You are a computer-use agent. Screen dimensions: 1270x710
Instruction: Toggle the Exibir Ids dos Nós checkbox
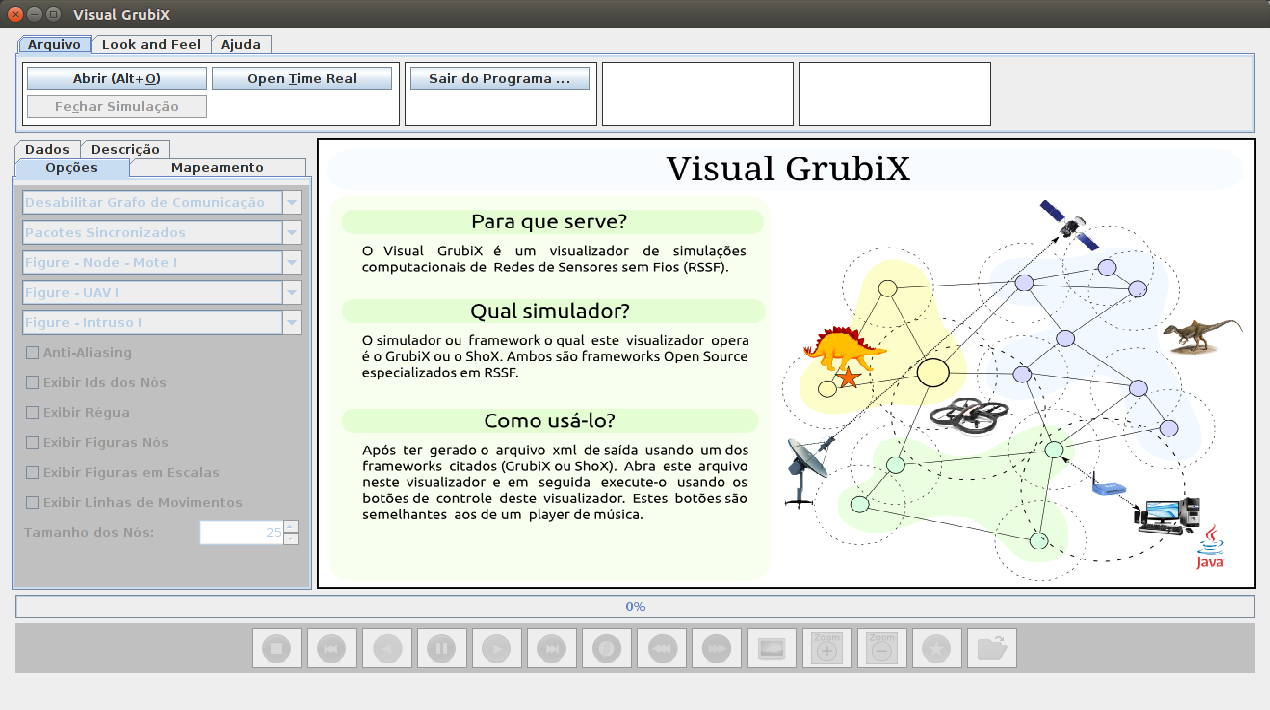96,382
